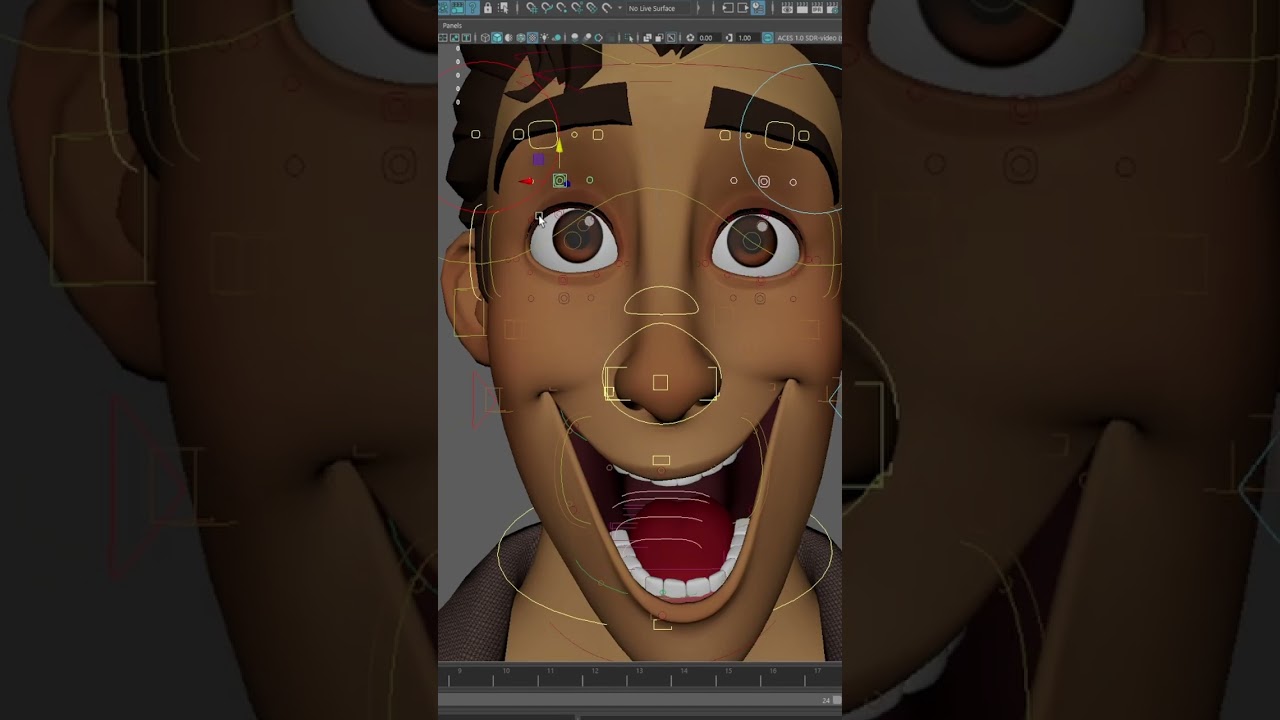Toggle the color management round icon
The height and width of the screenshot is (720, 1280).
[x=768, y=38]
